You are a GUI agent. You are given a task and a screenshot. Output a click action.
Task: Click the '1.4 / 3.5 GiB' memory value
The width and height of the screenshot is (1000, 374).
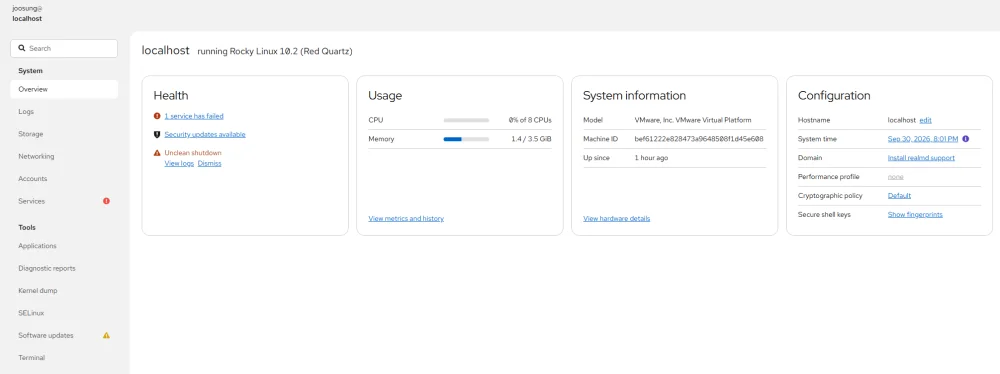(531, 139)
